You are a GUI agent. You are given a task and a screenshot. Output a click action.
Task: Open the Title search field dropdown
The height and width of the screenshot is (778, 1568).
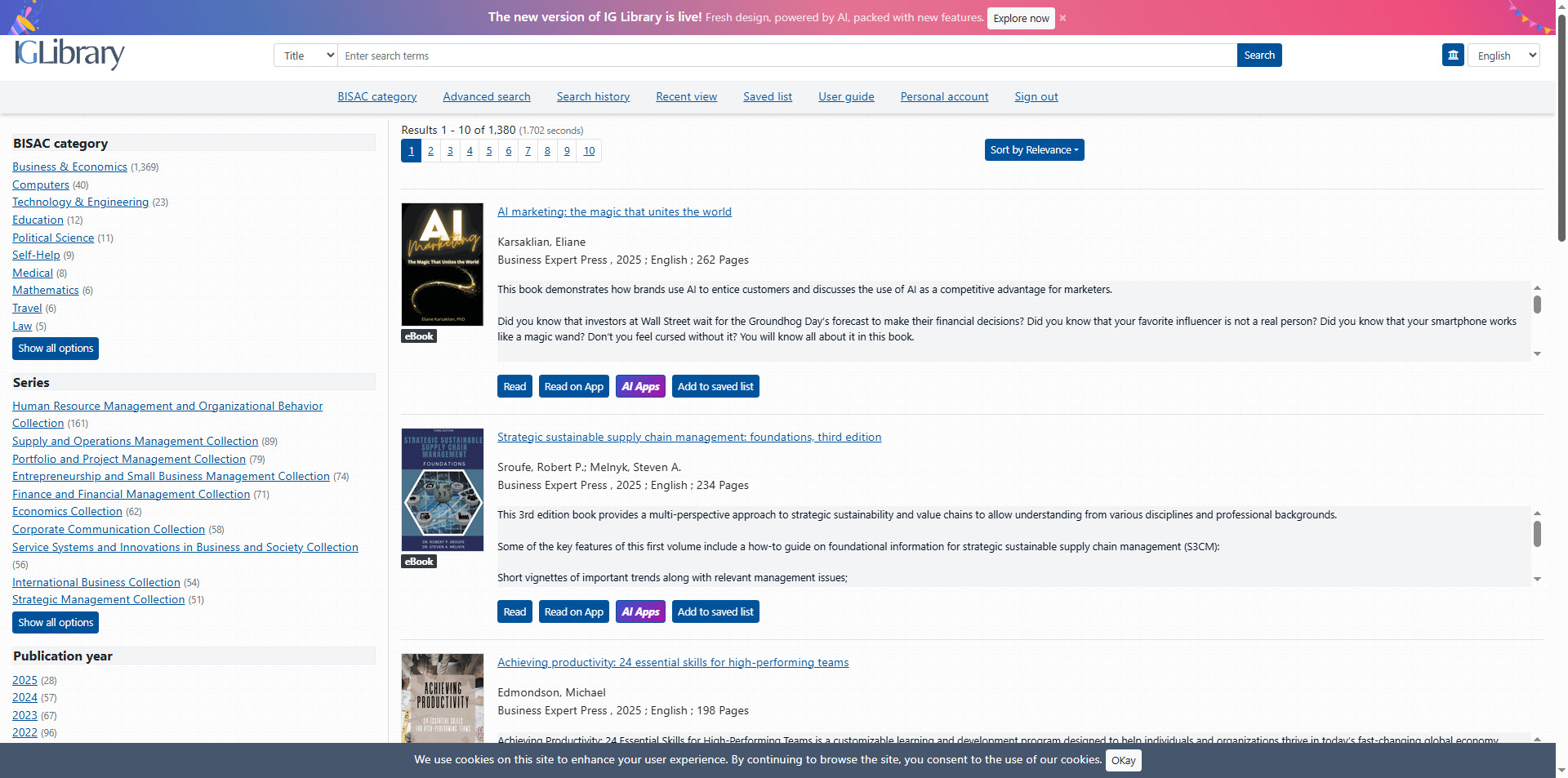coord(305,56)
